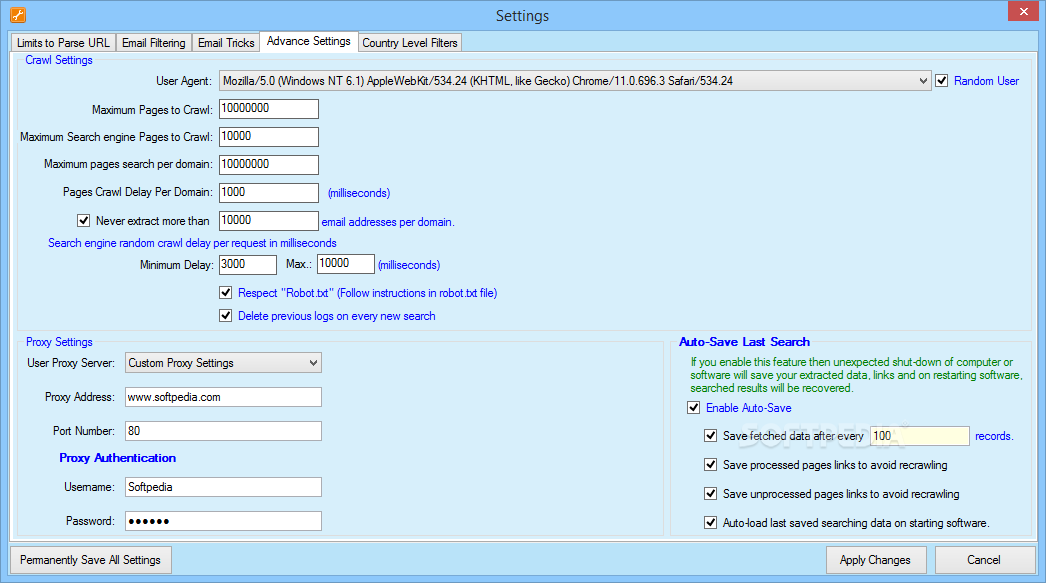Edit email addresses per domain limit field
The height and width of the screenshot is (583, 1046).
tap(269, 221)
